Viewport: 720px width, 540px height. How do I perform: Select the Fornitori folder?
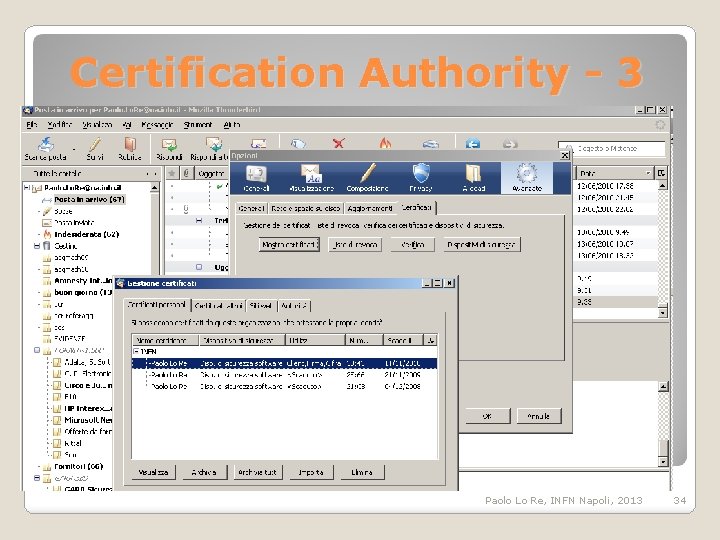(79, 467)
